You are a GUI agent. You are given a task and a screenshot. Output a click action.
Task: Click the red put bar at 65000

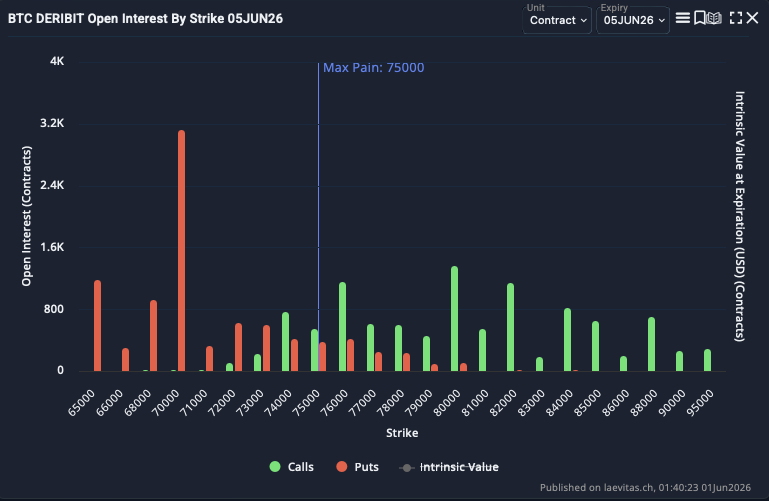point(98,326)
